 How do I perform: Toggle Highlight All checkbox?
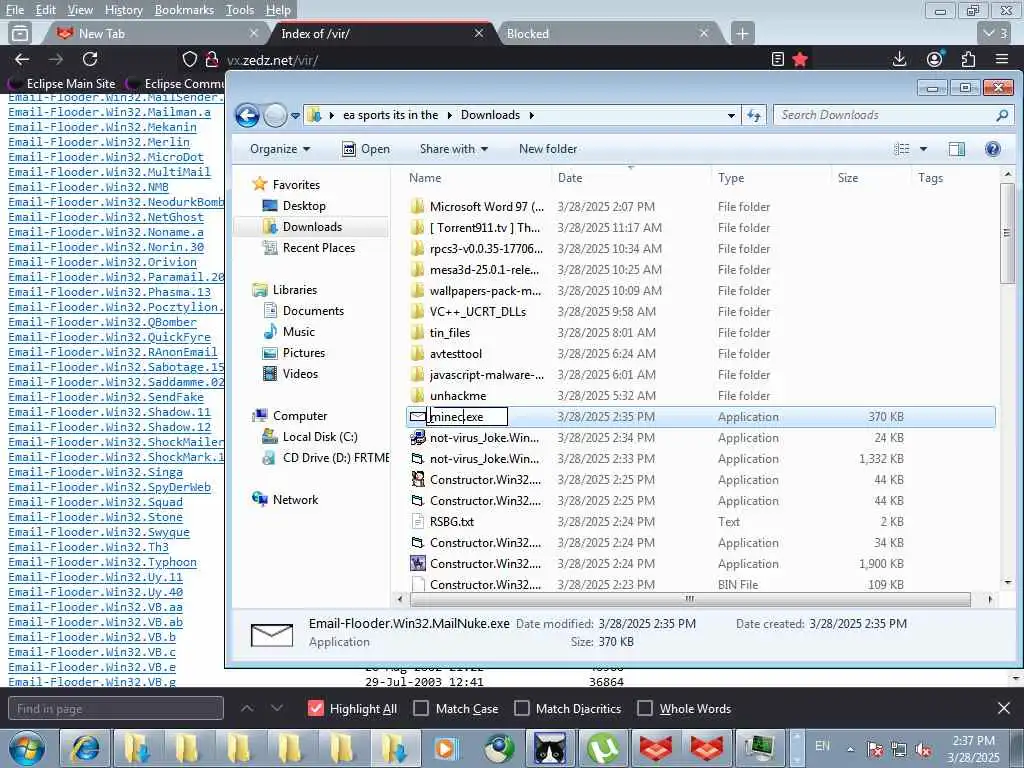tap(315, 708)
